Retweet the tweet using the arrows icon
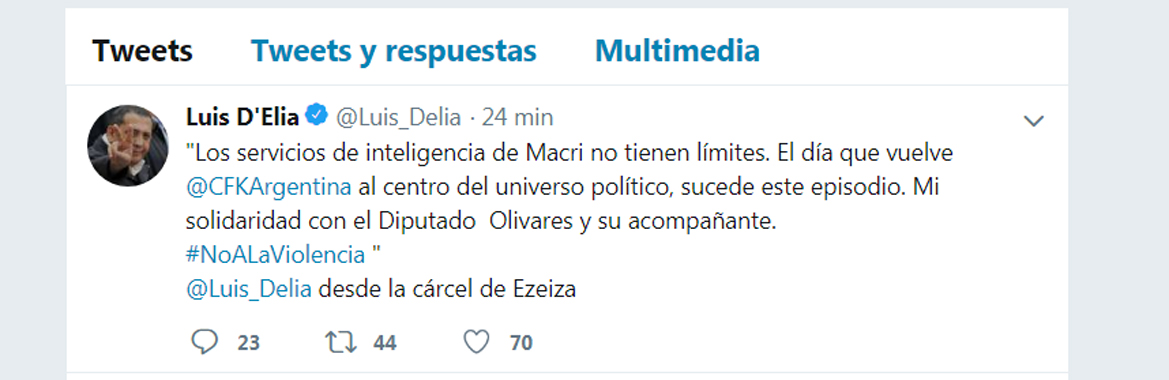This screenshot has width=1169, height=380. pyautogui.click(x=341, y=342)
